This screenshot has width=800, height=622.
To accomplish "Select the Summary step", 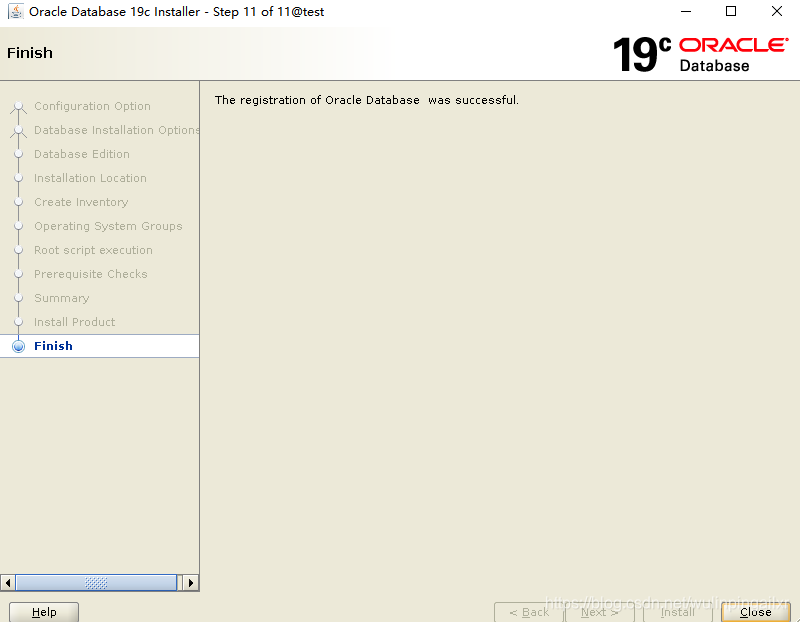I will tap(62, 298).
